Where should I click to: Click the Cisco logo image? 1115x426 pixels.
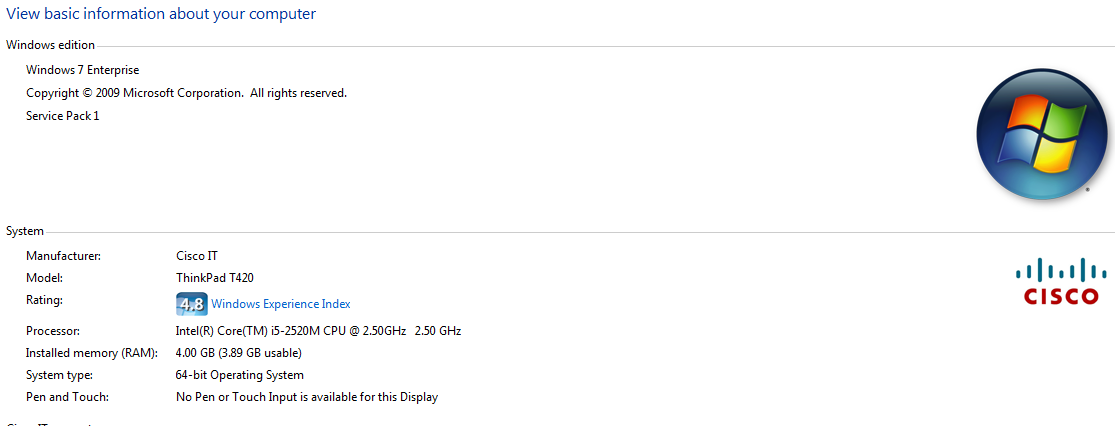(x=1061, y=281)
